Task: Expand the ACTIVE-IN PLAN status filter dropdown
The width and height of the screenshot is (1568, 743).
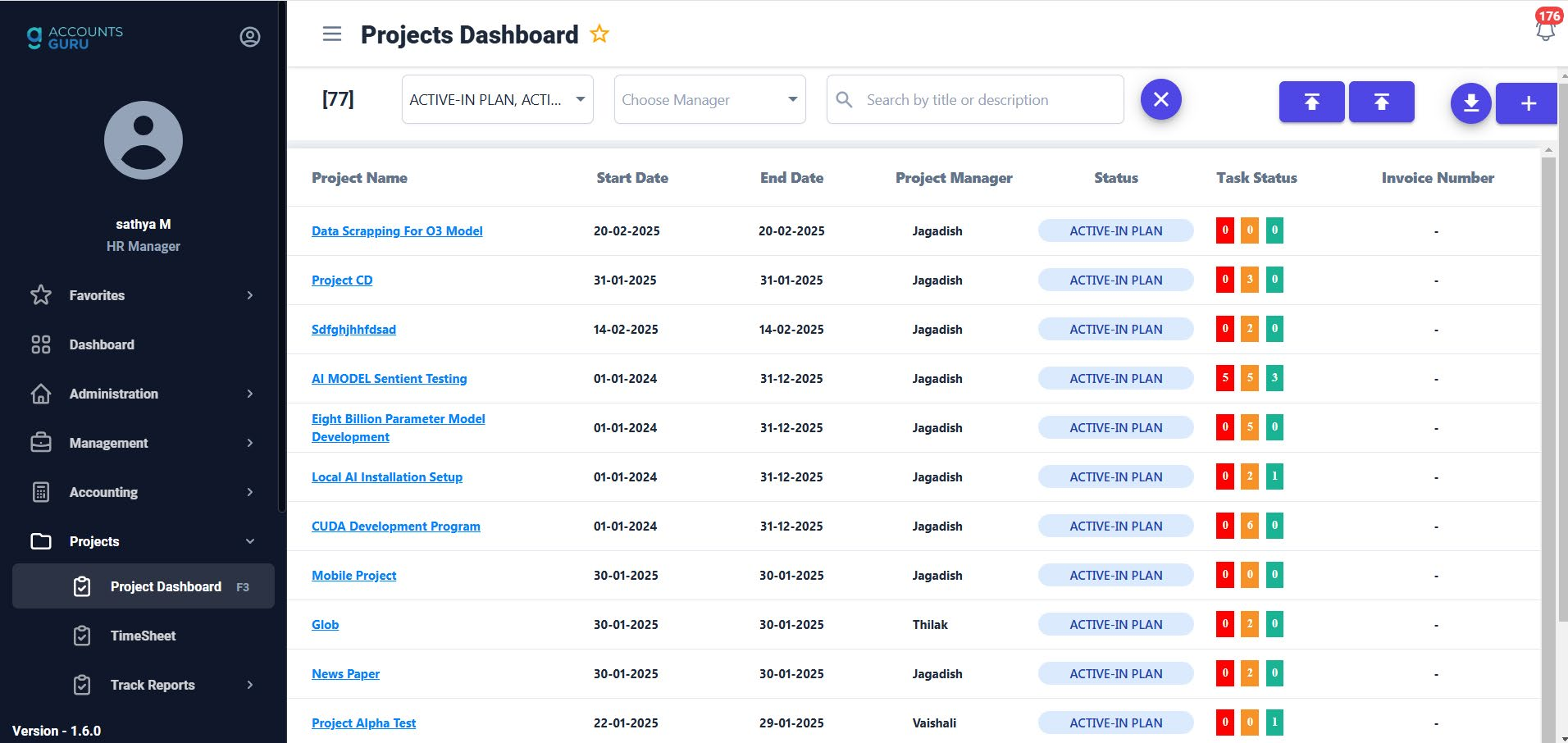Action: 496,98
